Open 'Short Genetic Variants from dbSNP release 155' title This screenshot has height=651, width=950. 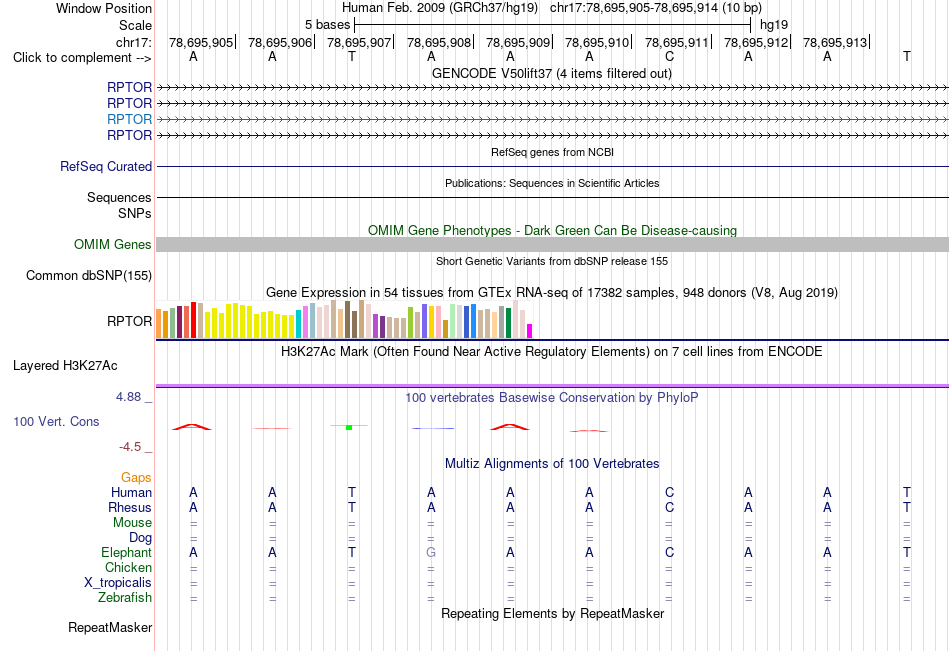pos(552,261)
